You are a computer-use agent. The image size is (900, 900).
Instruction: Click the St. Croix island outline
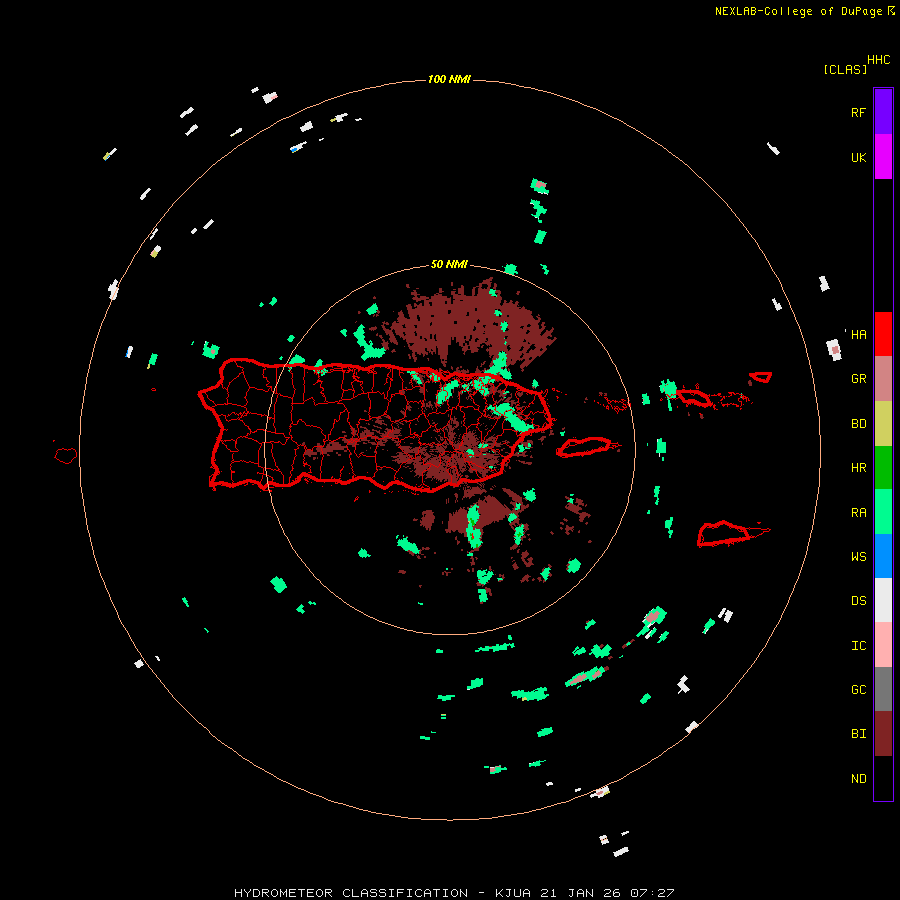coord(724,534)
